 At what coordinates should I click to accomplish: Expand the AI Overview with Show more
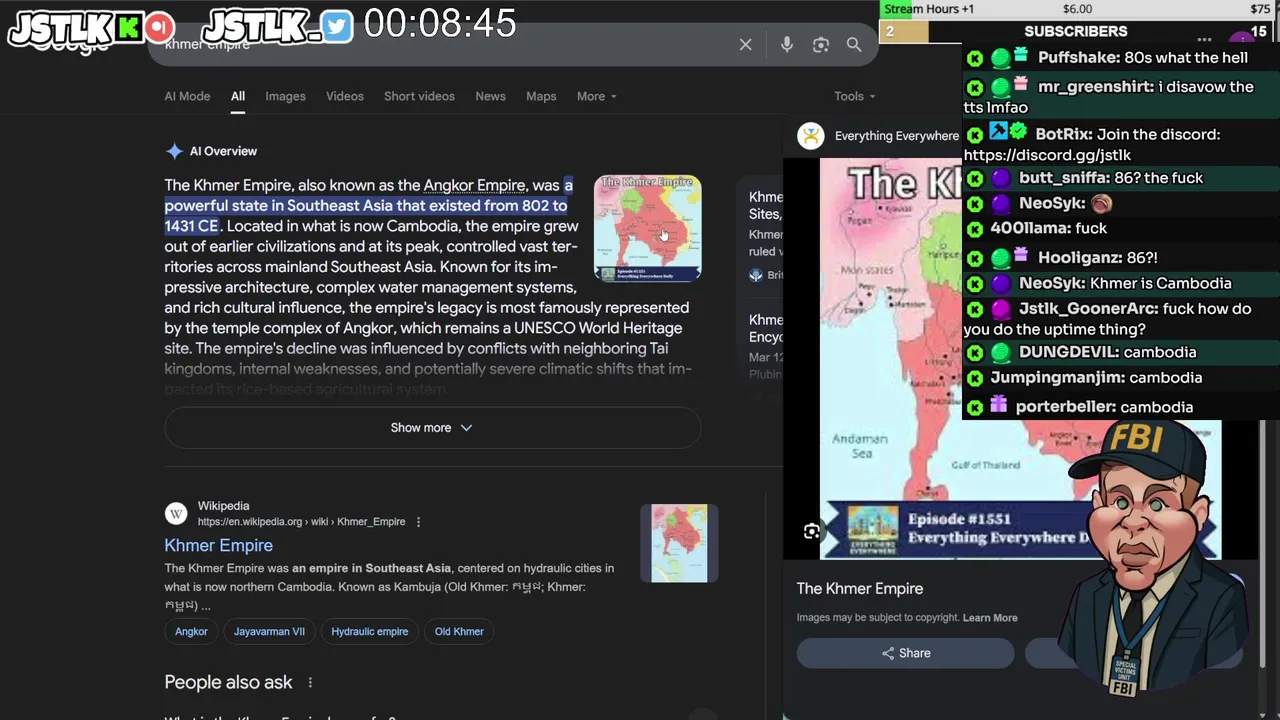pyautogui.click(x=432, y=428)
